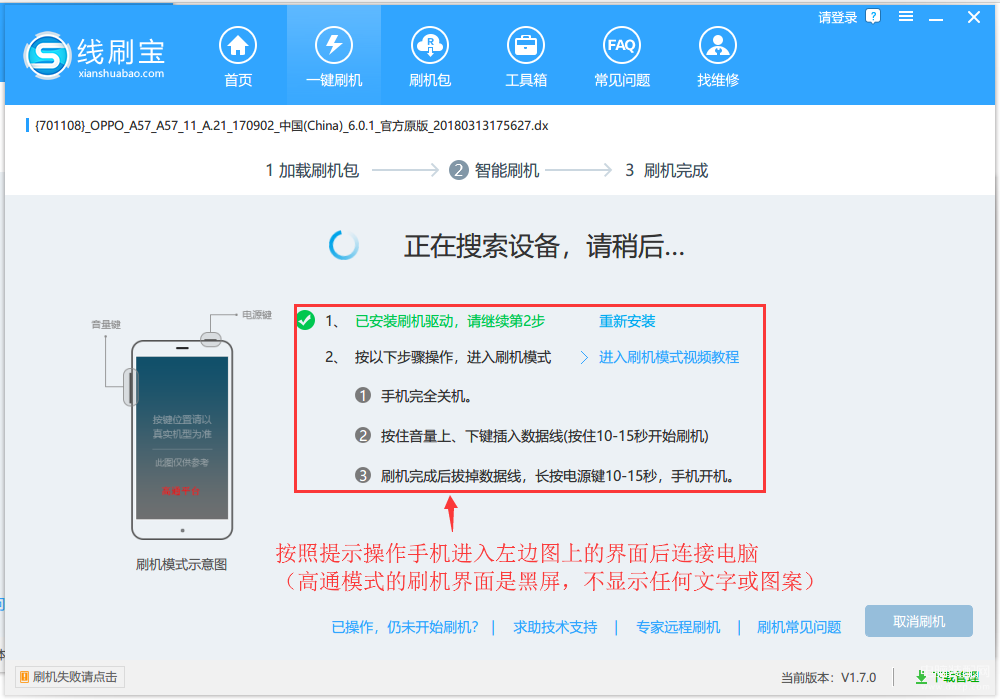Open 专家远程刷机 link
The width and height of the screenshot is (1000, 700).
678,627
